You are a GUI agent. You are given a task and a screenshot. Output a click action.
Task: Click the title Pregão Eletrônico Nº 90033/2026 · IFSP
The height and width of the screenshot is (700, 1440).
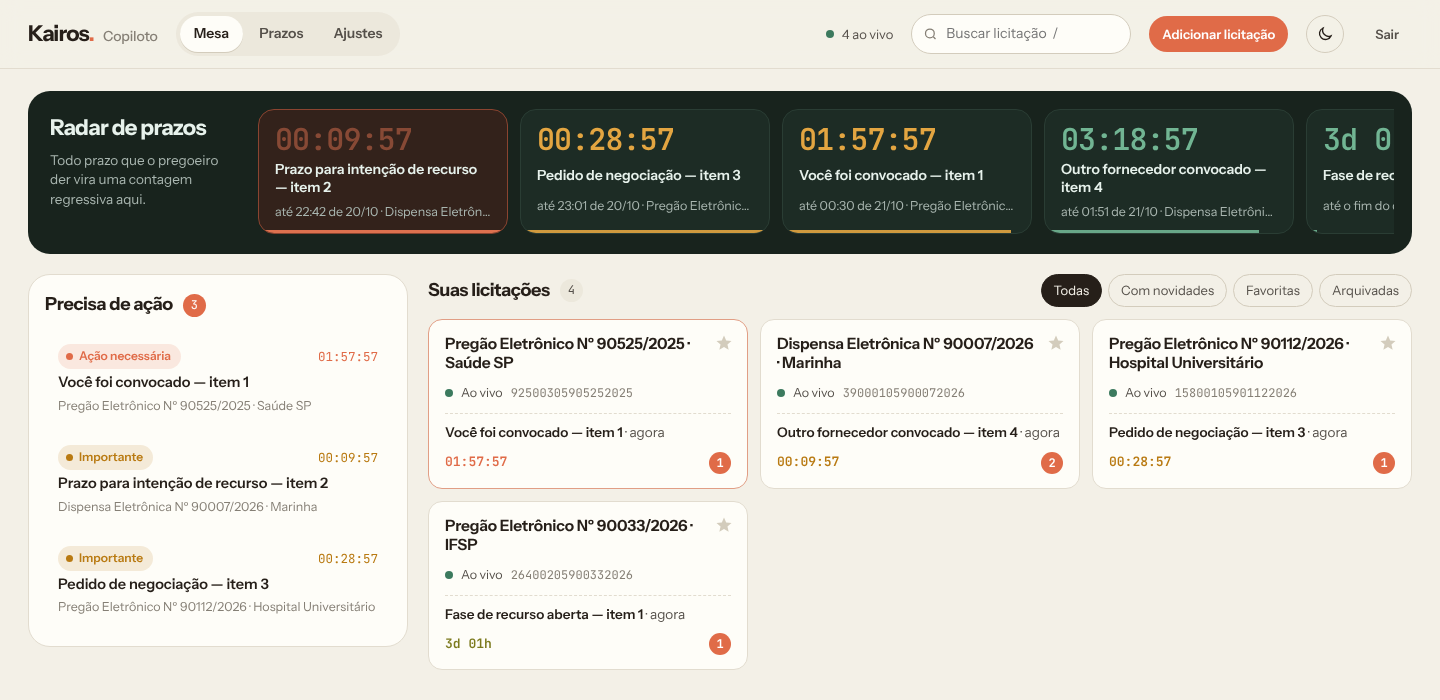(569, 535)
